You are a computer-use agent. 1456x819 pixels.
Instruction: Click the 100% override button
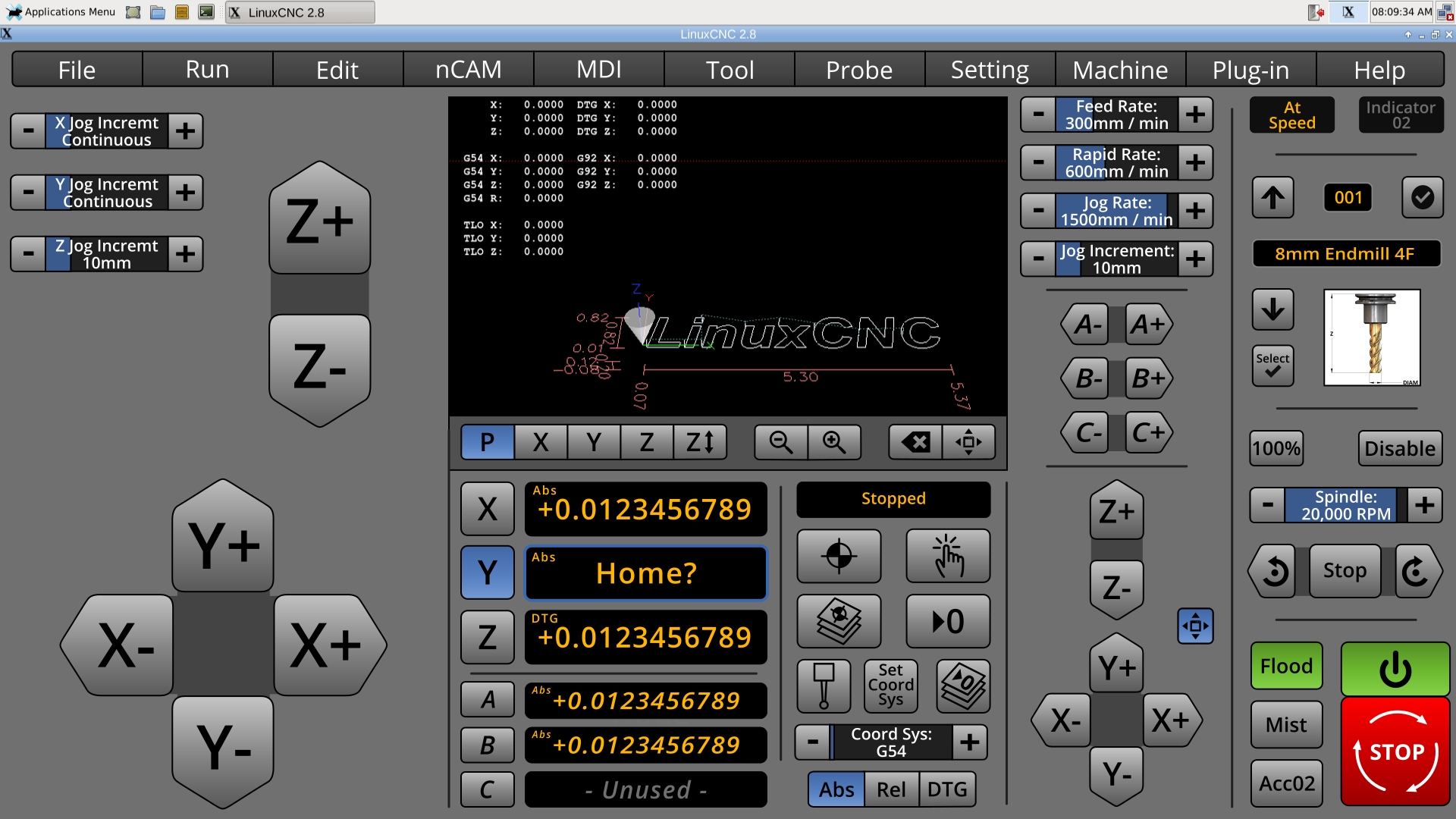(x=1276, y=448)
